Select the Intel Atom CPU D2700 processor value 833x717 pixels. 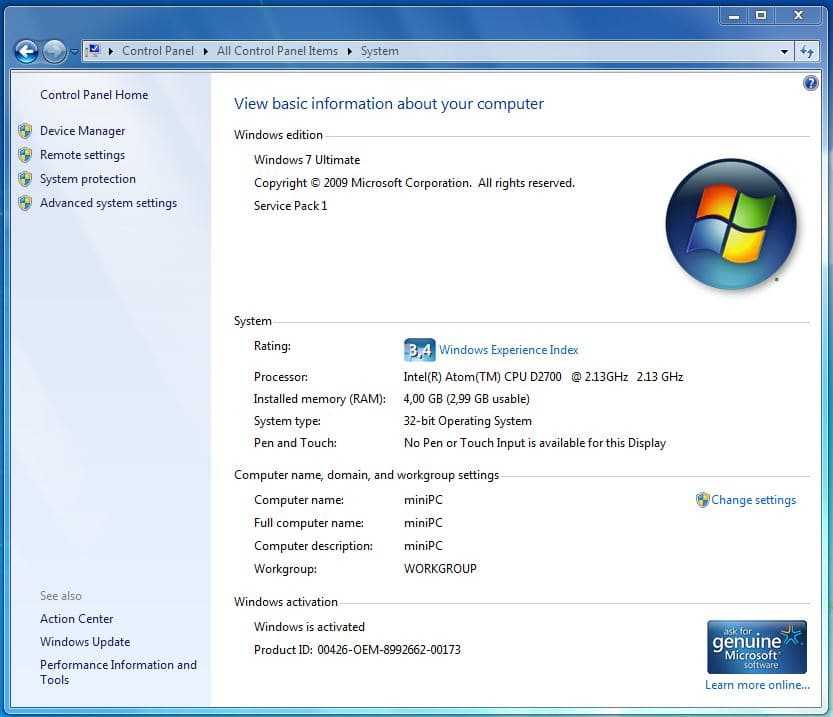click(543, 377)
